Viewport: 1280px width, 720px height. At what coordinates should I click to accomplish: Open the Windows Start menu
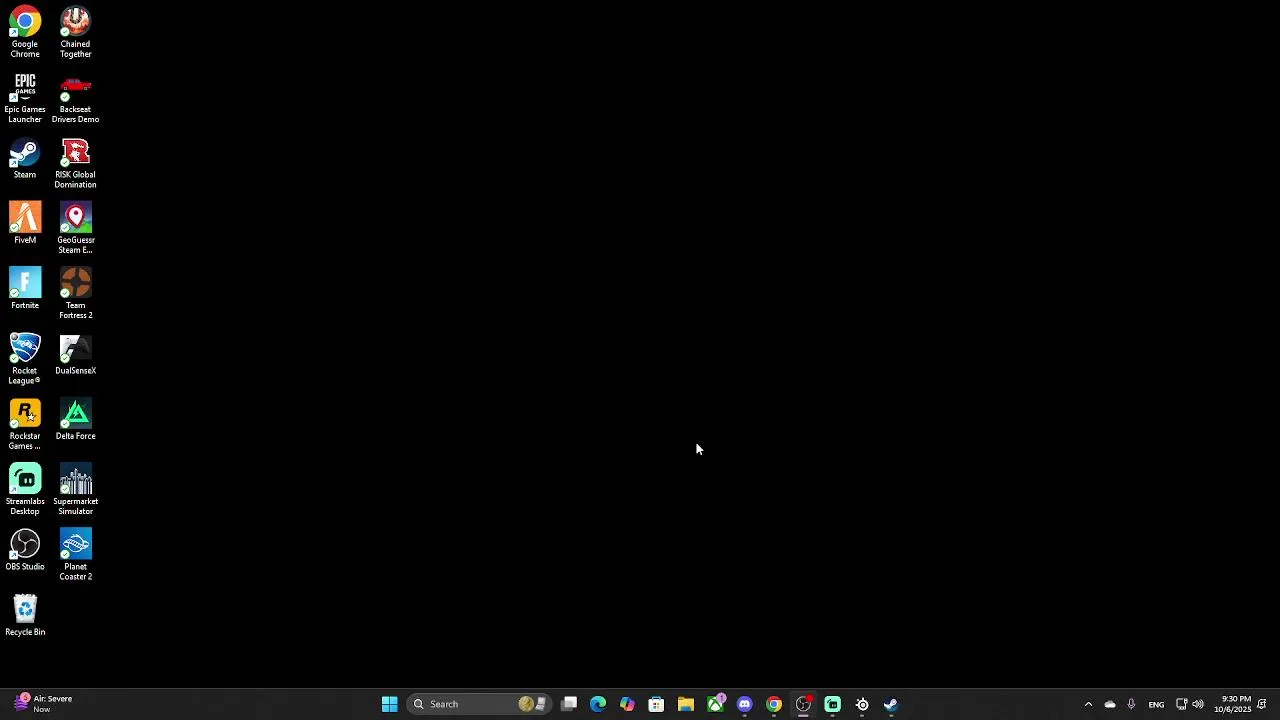[x=389, y=704]
